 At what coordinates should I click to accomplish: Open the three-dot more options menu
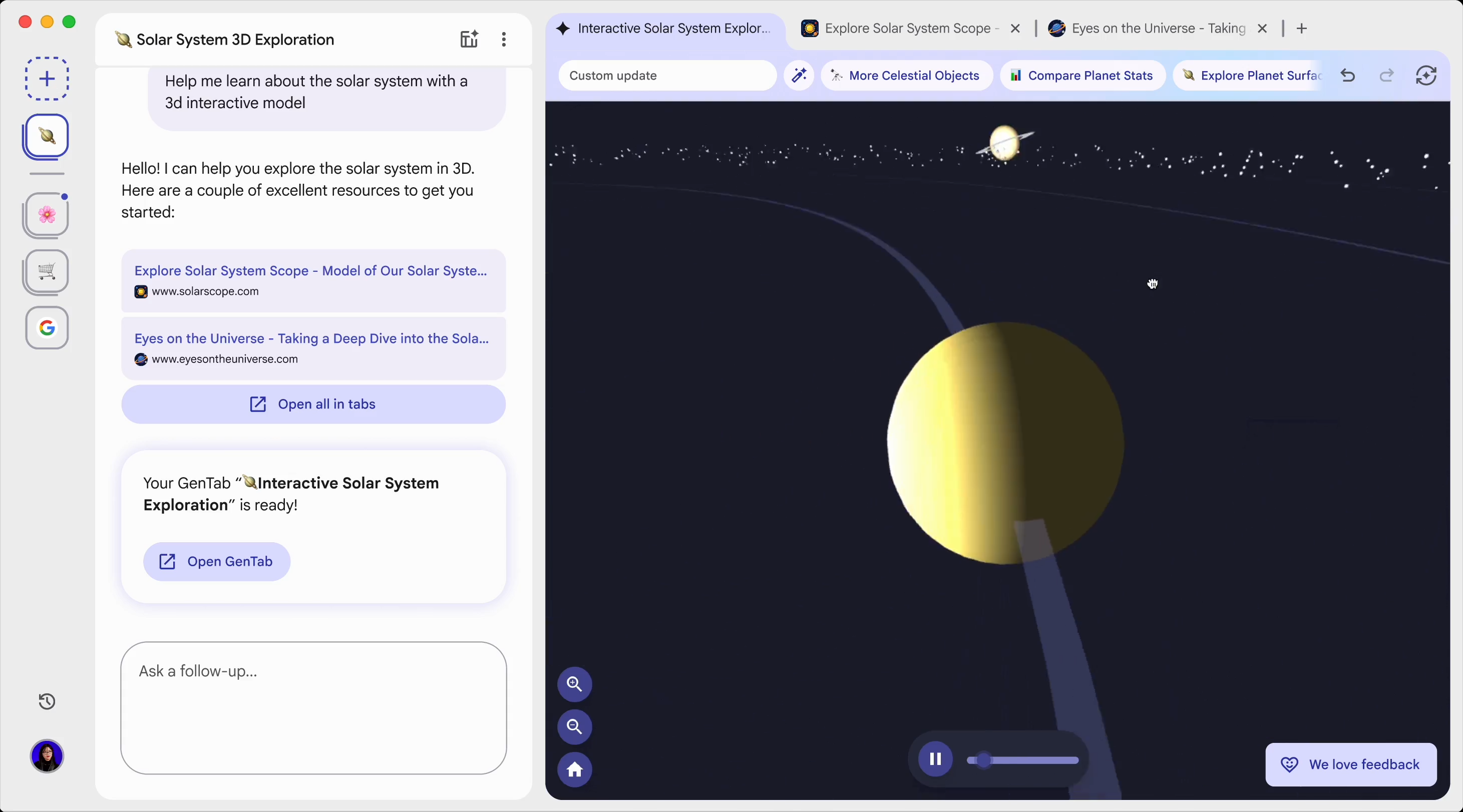click(x=504, y=39)
